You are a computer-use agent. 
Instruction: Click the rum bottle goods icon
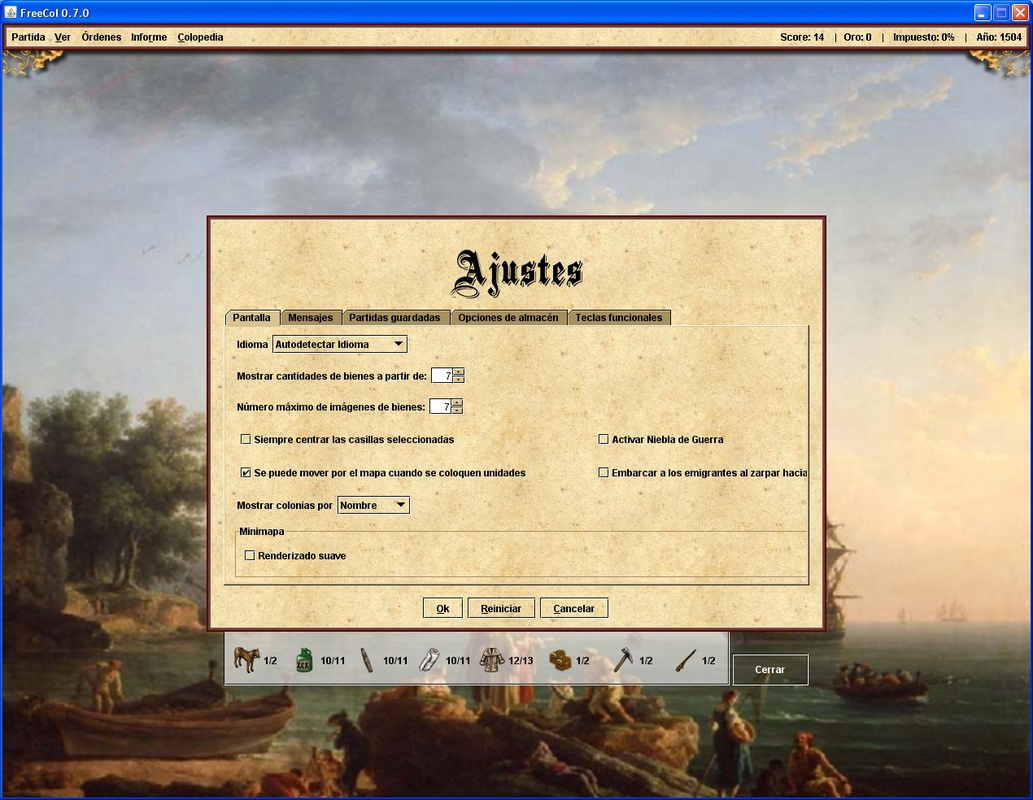304,660
